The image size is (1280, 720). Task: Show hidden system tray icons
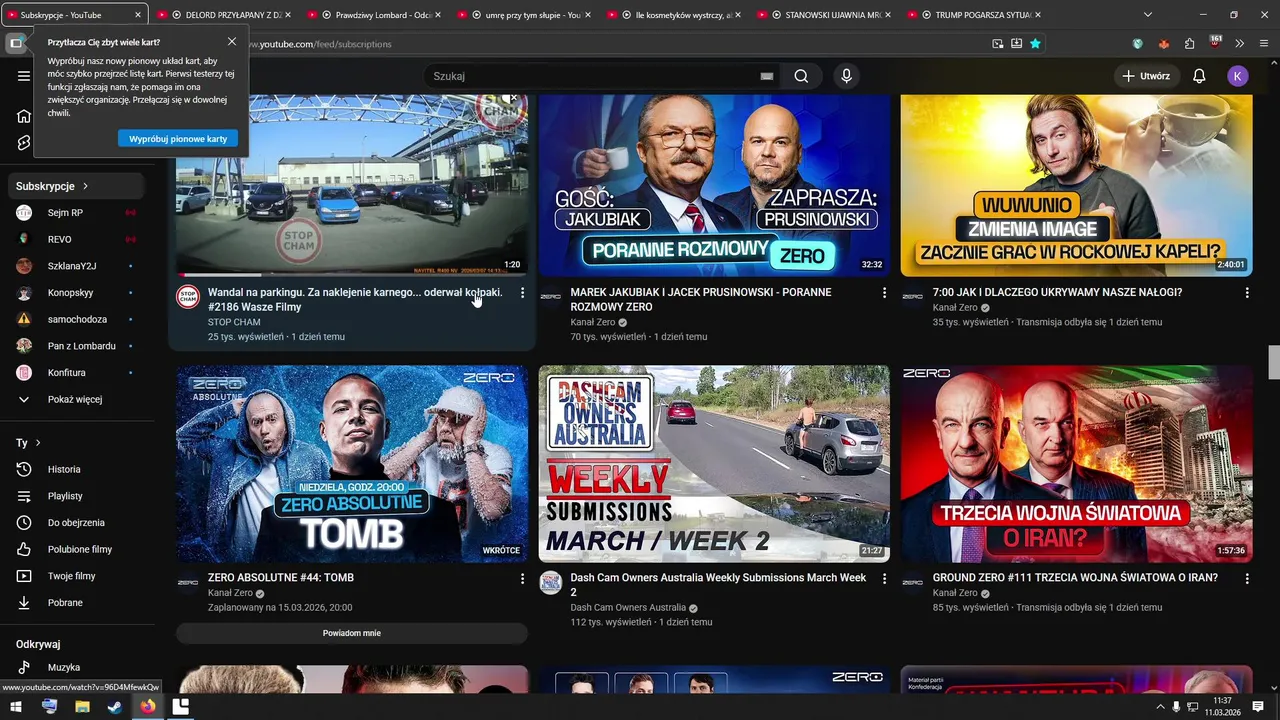[1160, 706]
